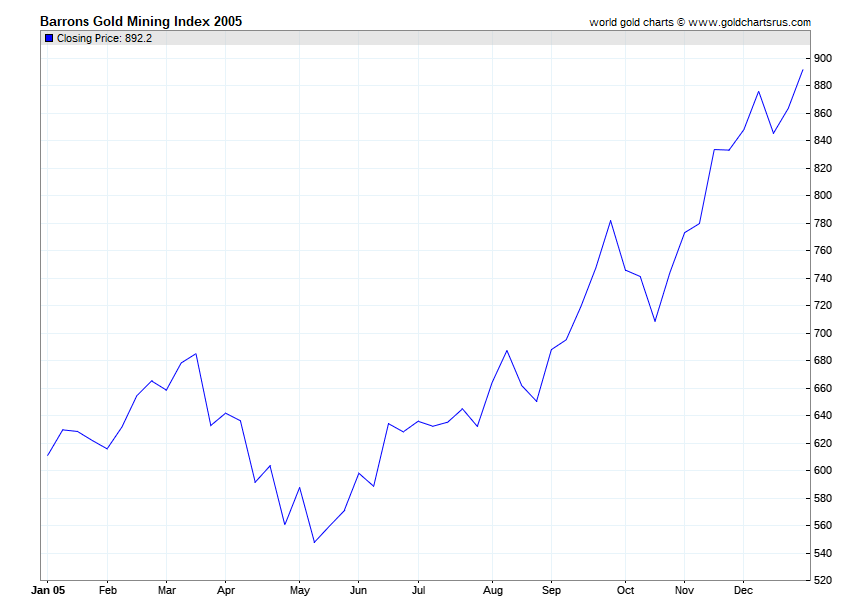Click the 880 y-axis value

point(822,86)
